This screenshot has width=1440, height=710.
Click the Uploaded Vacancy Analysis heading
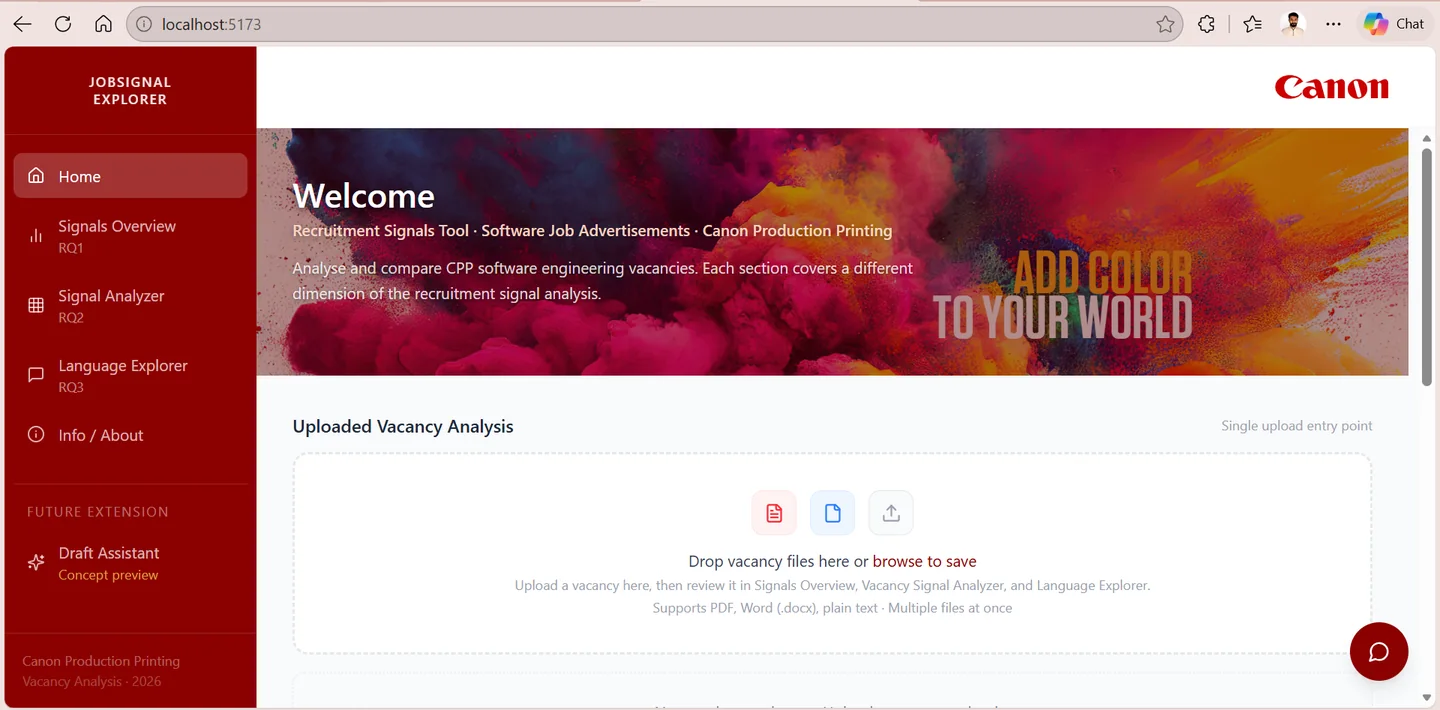pyautogui.click(x=403, y=426)
